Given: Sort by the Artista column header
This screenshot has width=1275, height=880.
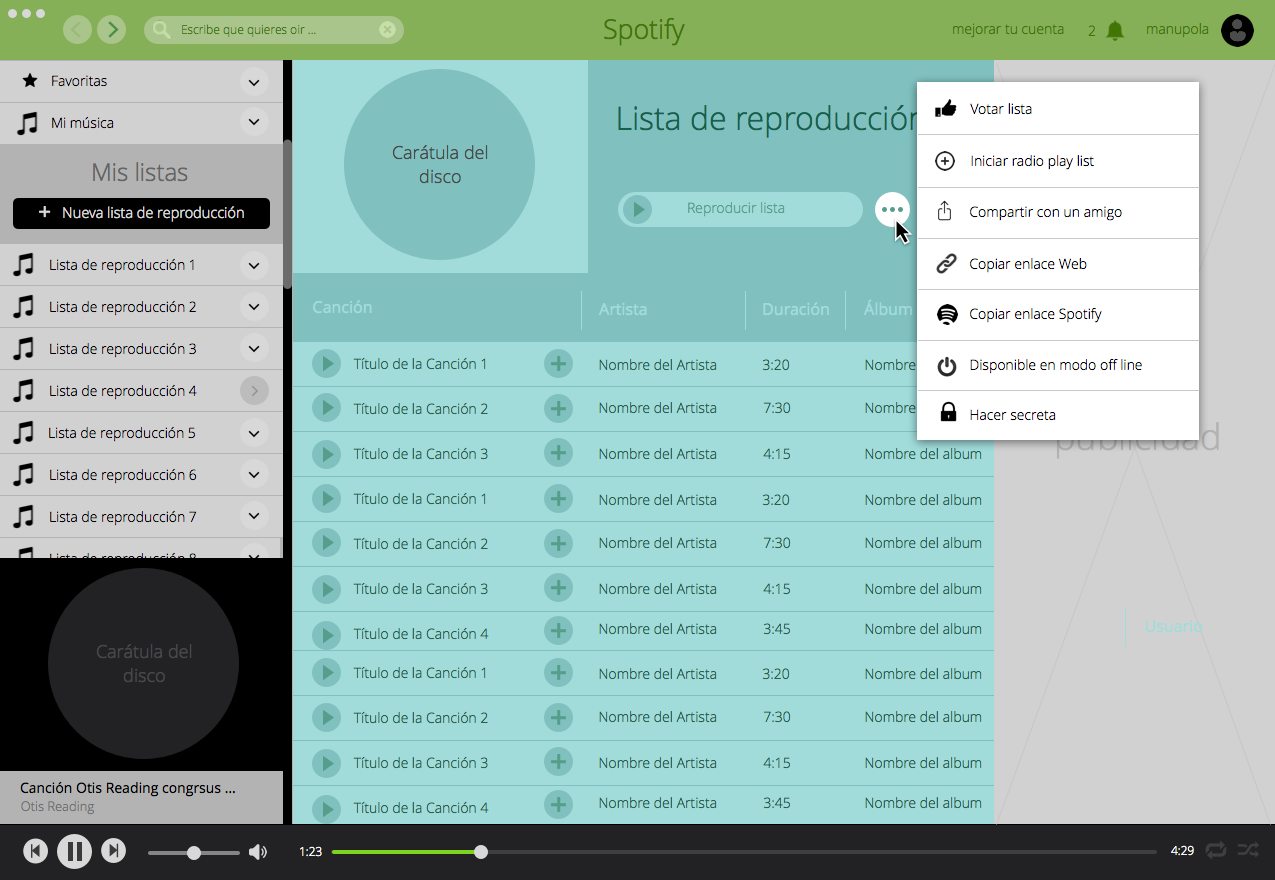Looking at the screenshot, I should tap(622, 309).
